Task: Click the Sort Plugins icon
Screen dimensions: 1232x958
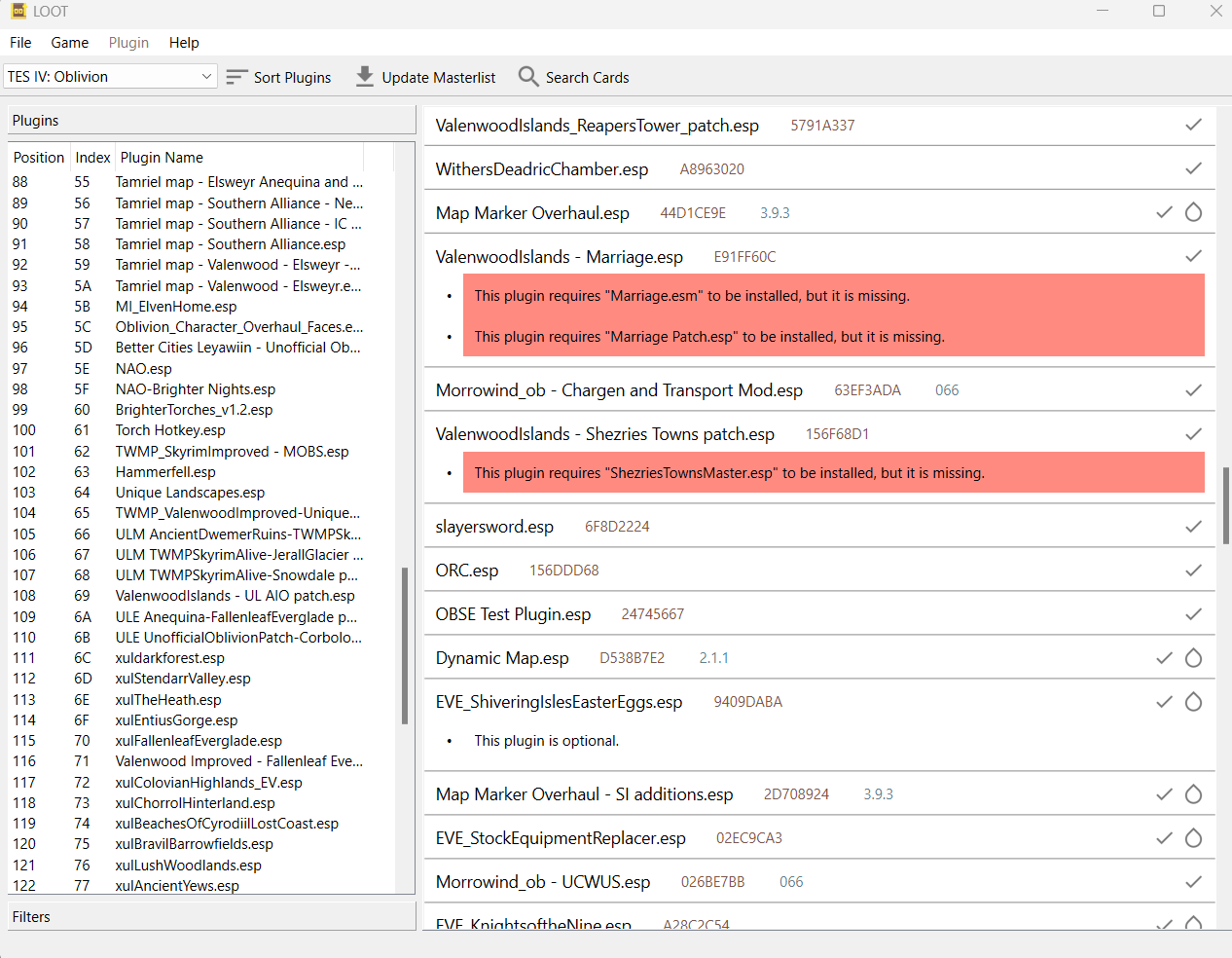Action: [x=236, y=77]
